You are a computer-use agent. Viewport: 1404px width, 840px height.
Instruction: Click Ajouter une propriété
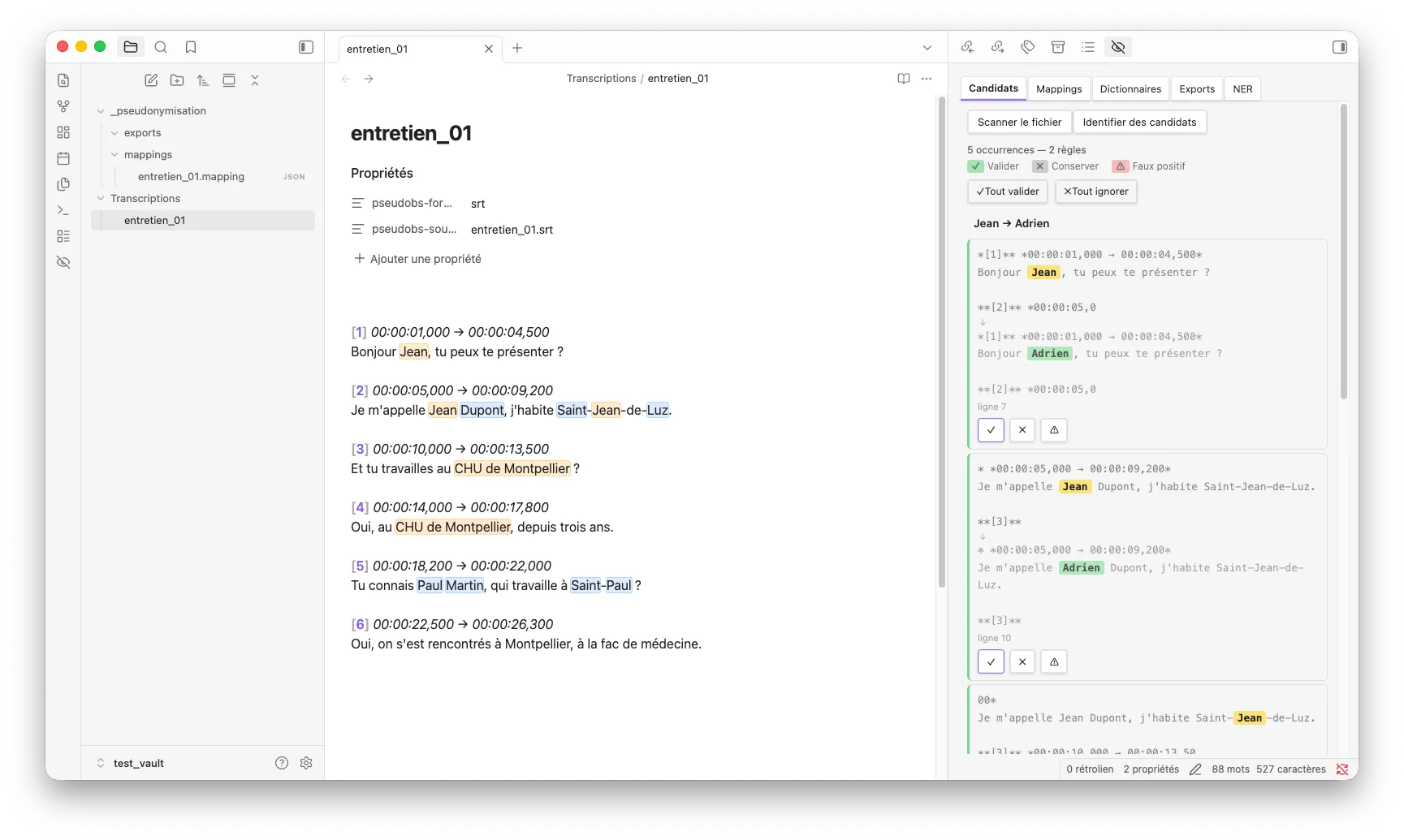coord(417,259)
